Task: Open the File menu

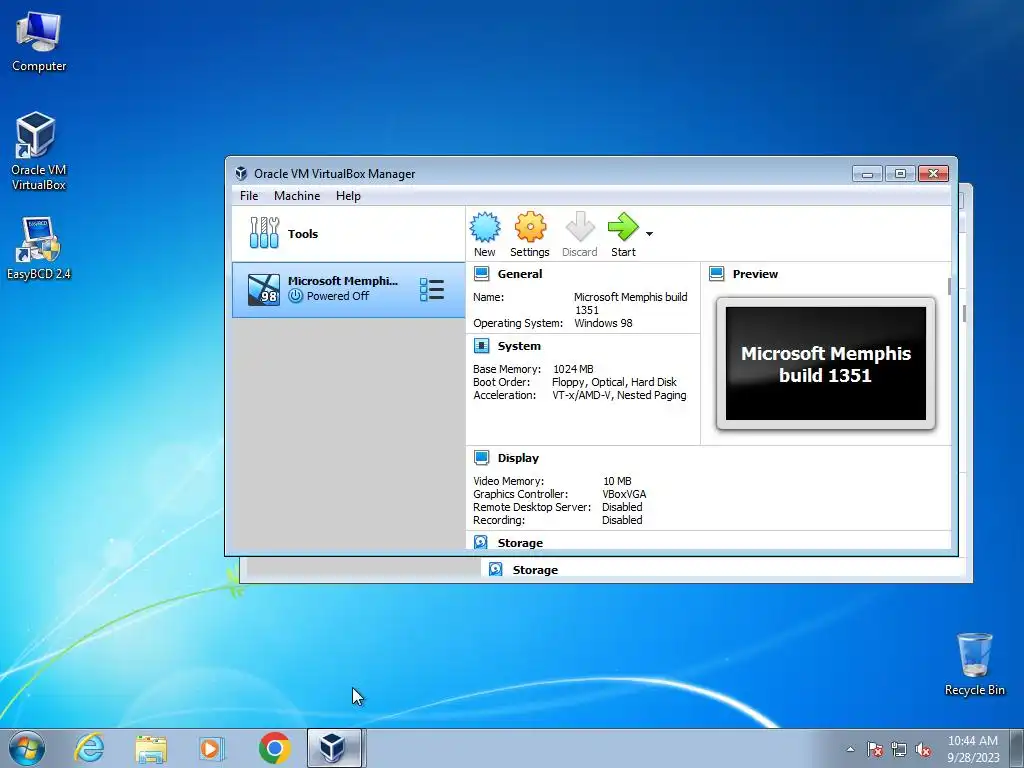Action: pyautogui.click(x=249, y=196)
